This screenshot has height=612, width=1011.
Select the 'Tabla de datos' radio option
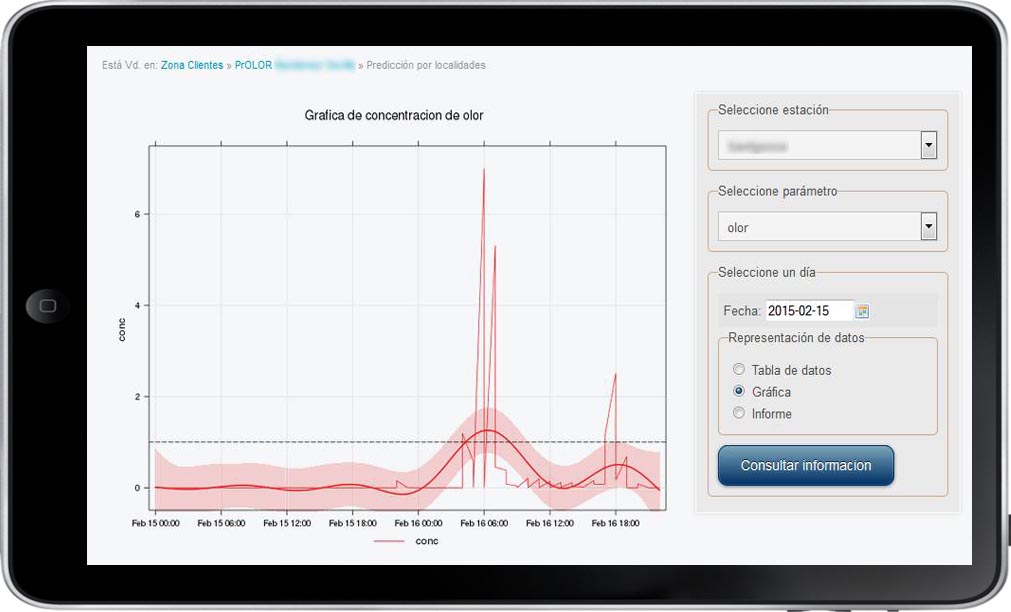[739, 370]
